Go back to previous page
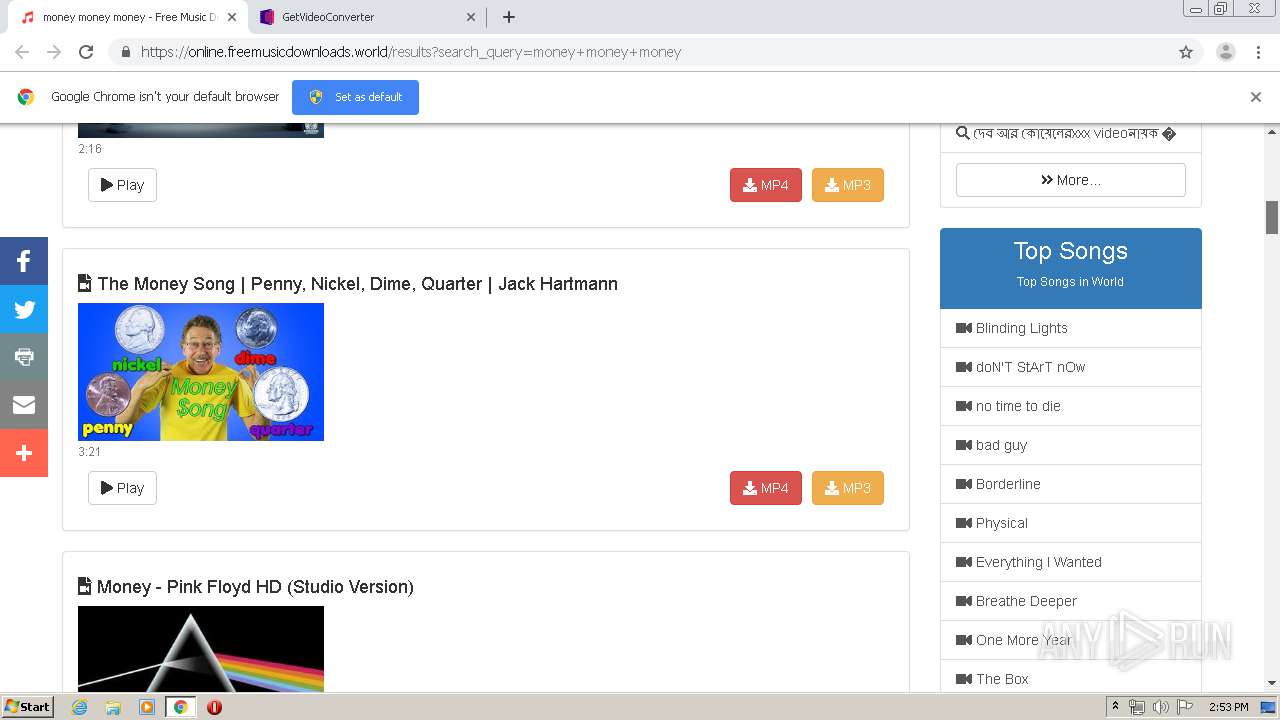Image resolution: width=1280 pixels, height=720 pixels. 22,52
